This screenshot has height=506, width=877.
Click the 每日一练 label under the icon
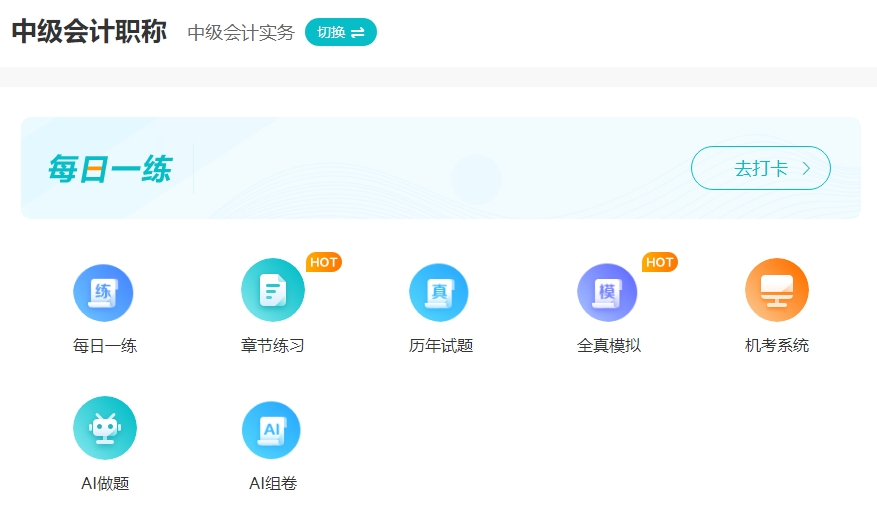click(x=105, y=346)
